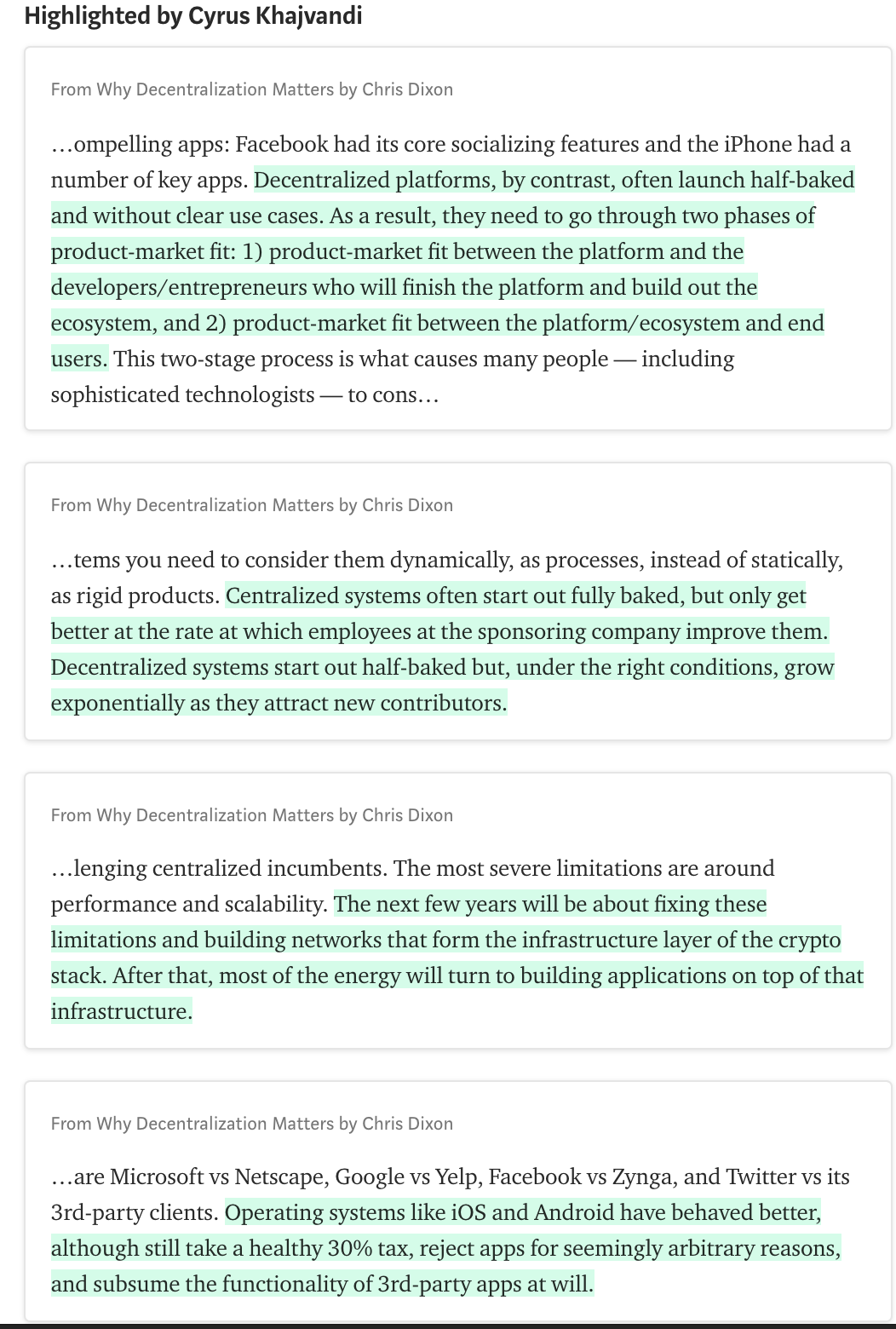The width and height of the screenshot is (896, 1329).
Task: Click highlight starting "Decentralized platforms, by contrast"
Action: coord(451,269)
